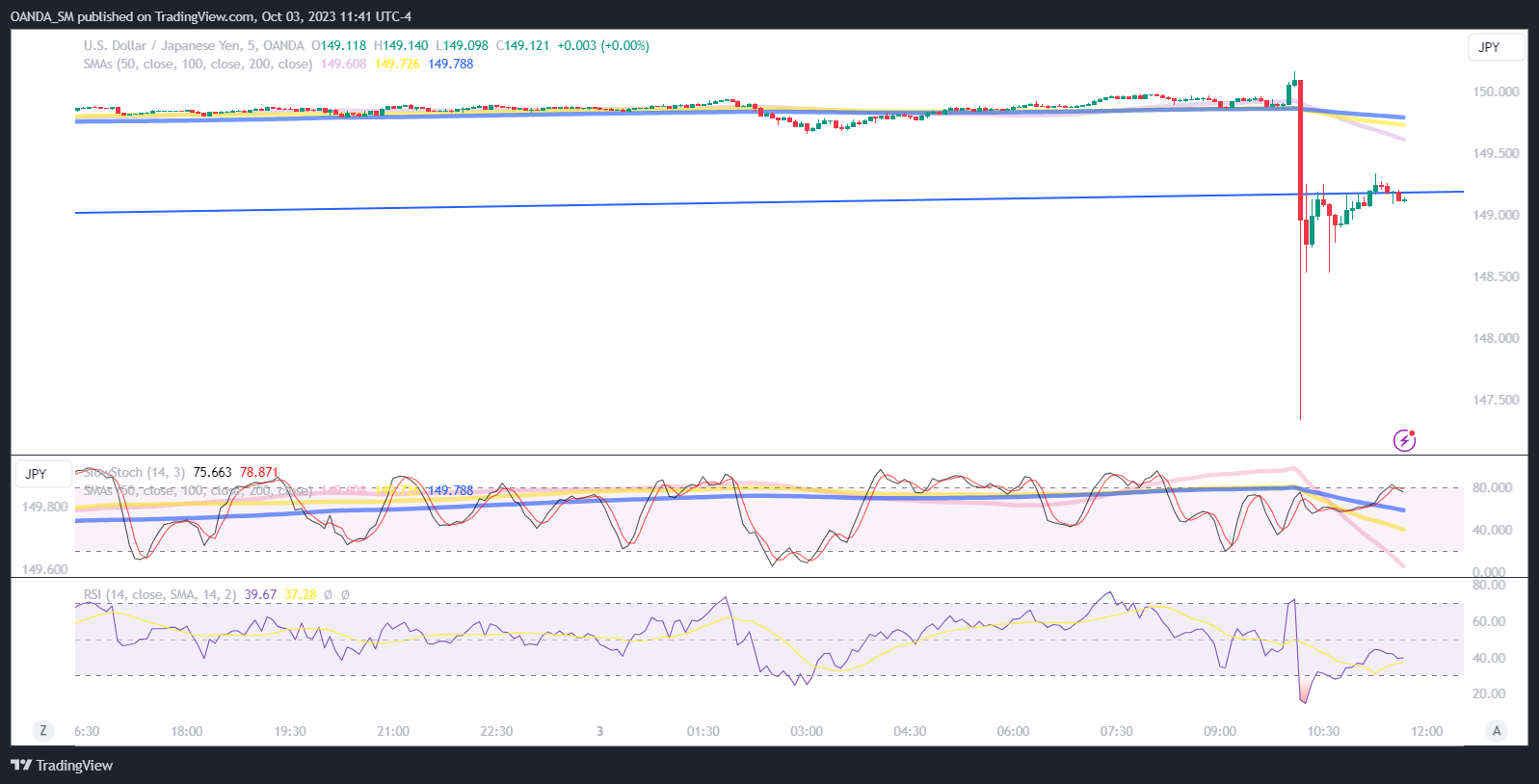Click the blue SMA value 149.788 in top legend
The width and height of the screenshot is (1539, 784).
(x=451, y=64)
